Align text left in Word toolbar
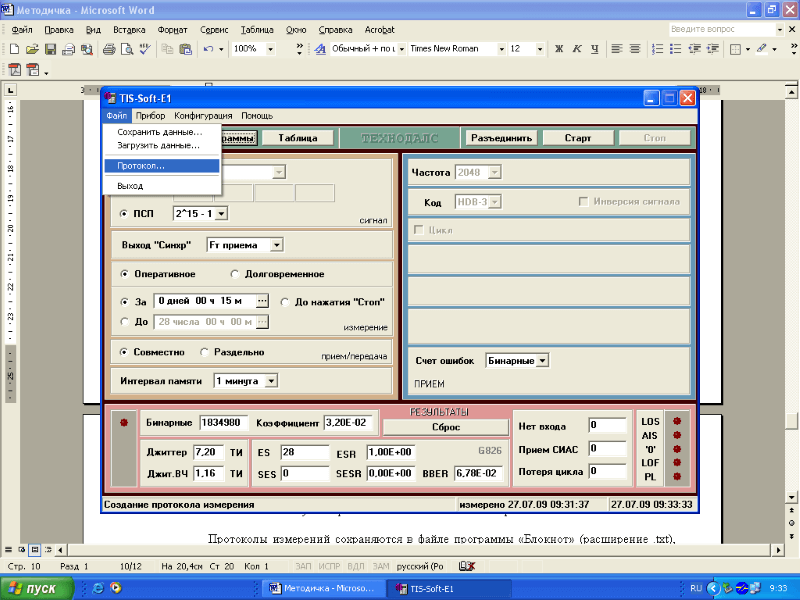 [x=617, y=49]
